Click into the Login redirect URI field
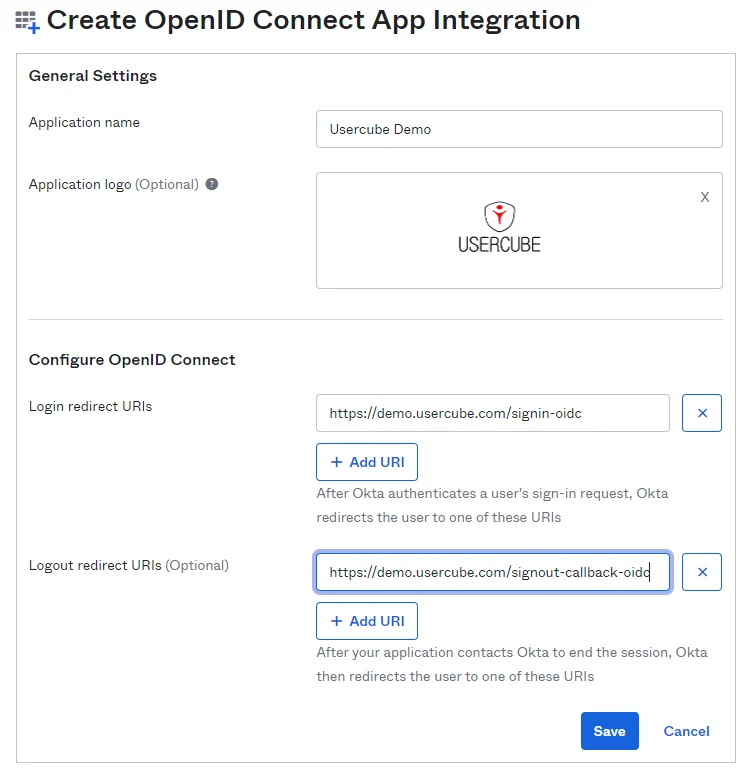This screenshot has width=751, height=780. pos(493,413)
